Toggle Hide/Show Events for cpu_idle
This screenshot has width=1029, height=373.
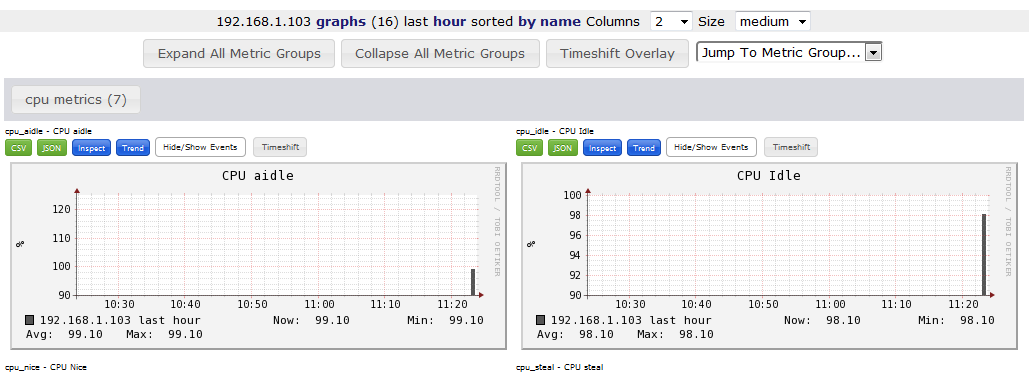[711, 147]
